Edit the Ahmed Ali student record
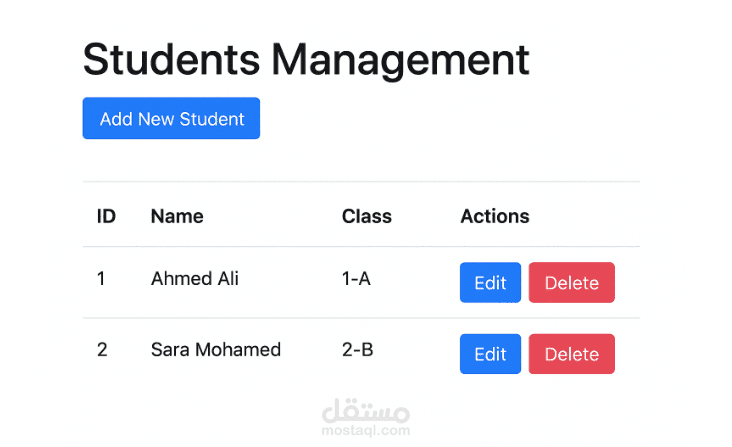This screenshot has height=447, width=732. pyautogui.click(x=490, y=283)
